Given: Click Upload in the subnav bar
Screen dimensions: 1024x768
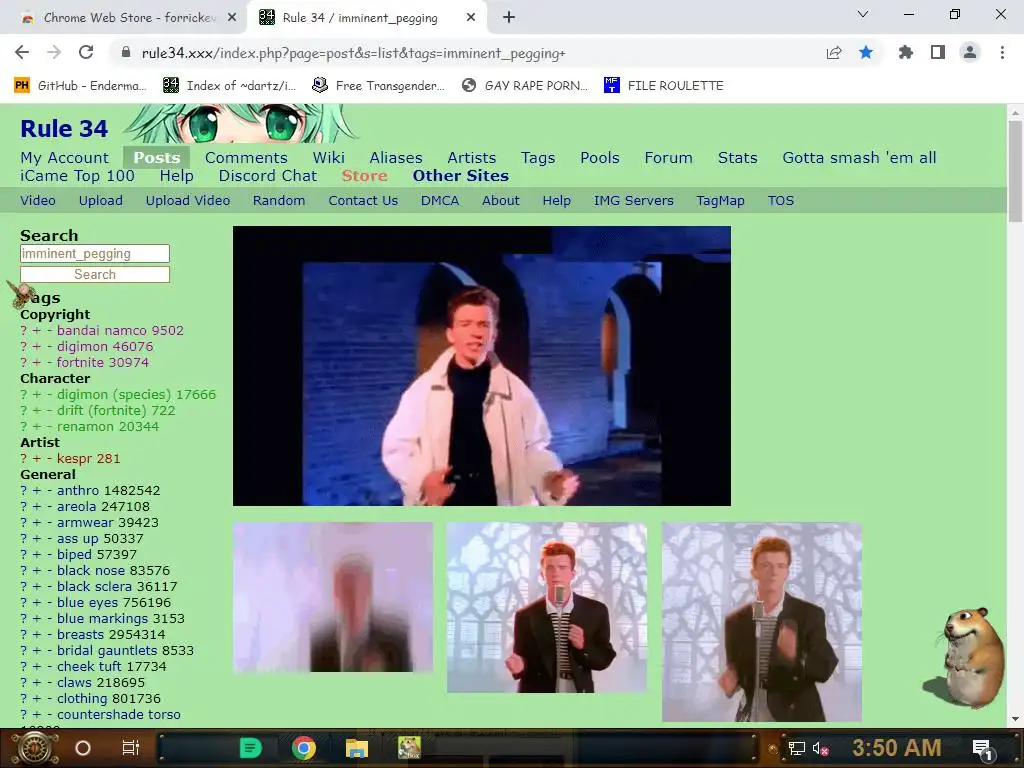Looking at the screenshot, I should tap(101, 200).
